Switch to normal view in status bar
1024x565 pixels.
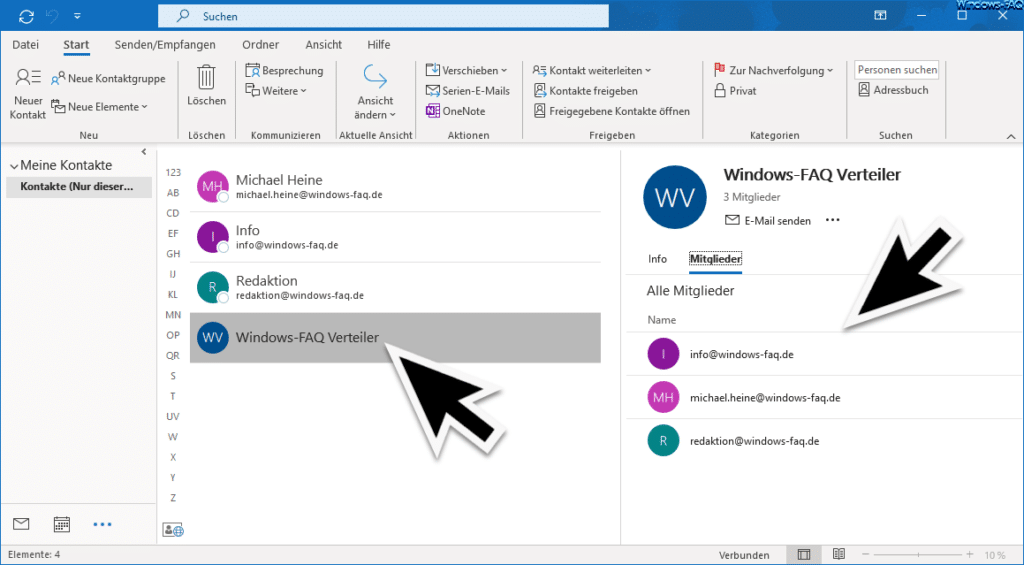[x=804, y=555]
